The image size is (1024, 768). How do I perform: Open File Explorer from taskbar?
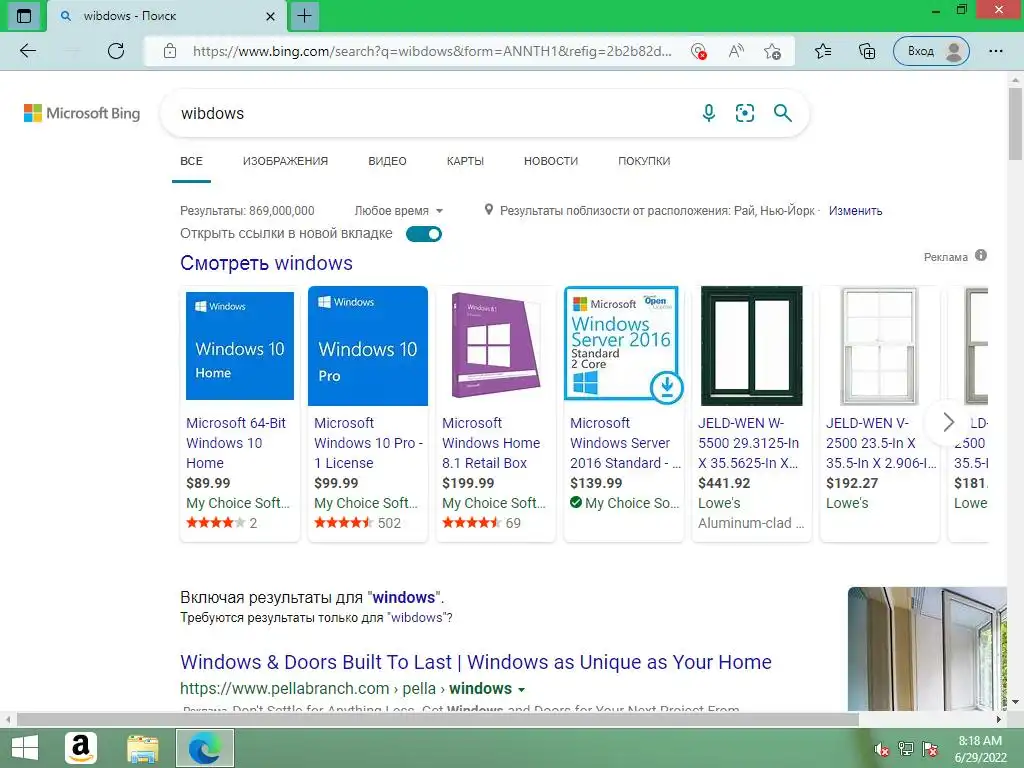point(142,748)
